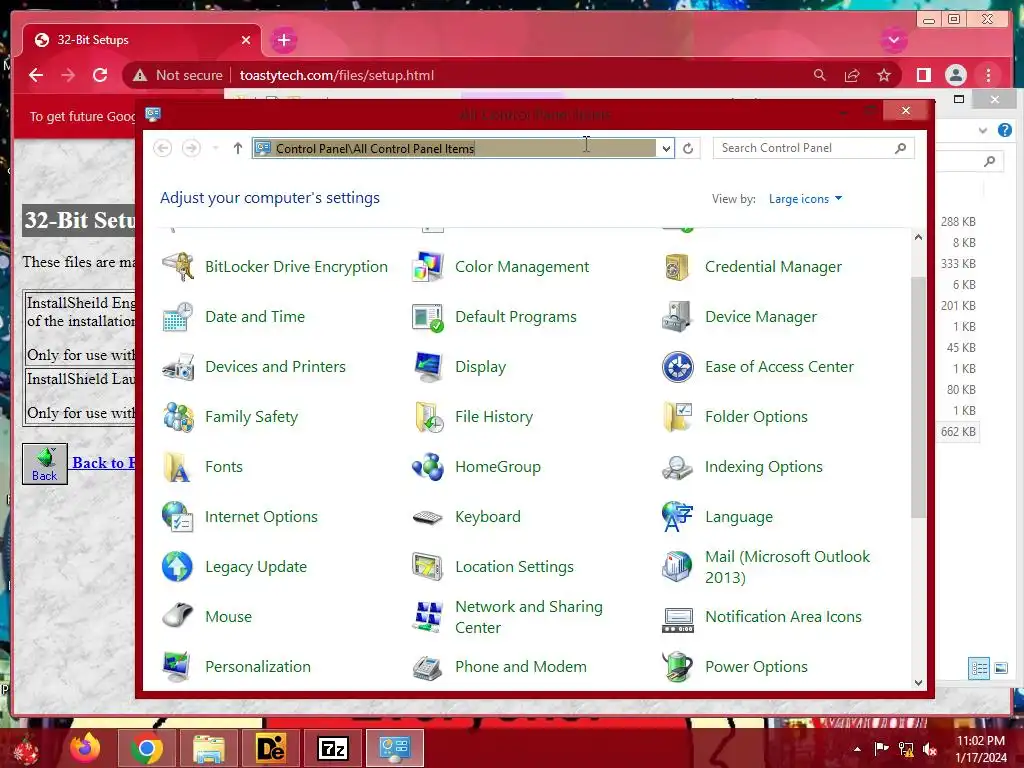1024x768 pixels.
Task: Open Chrome side panel icon
Action: coord(923,75)
